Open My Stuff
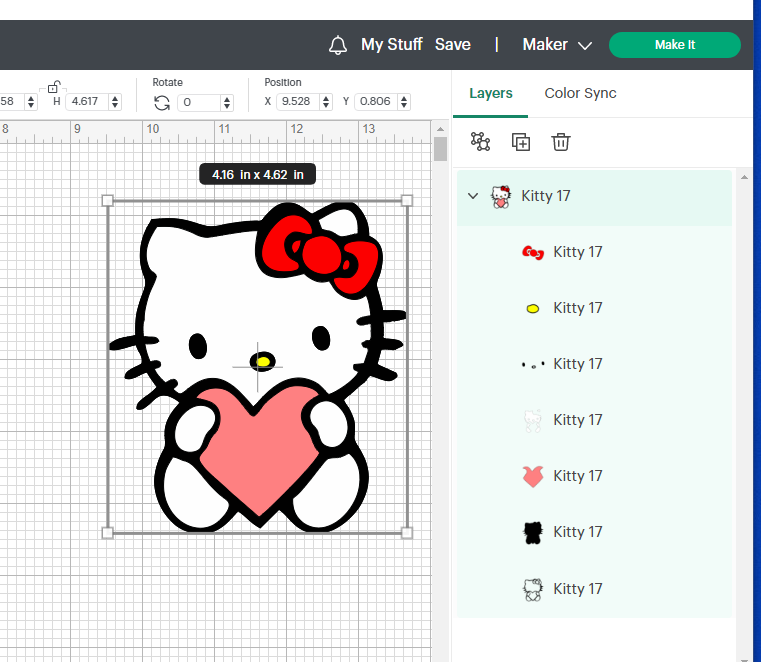This screenshot has height=662, width=761. point(392,45)
